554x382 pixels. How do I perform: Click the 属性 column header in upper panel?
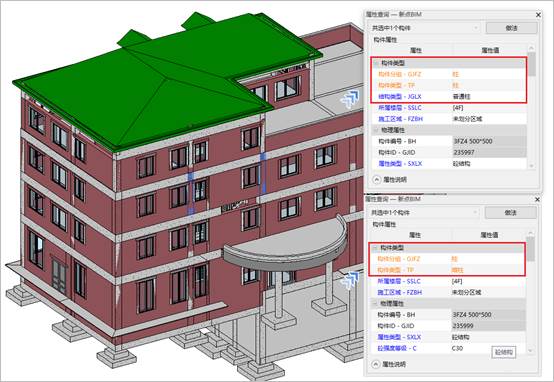pyautogui.click(x=416, y=50)
